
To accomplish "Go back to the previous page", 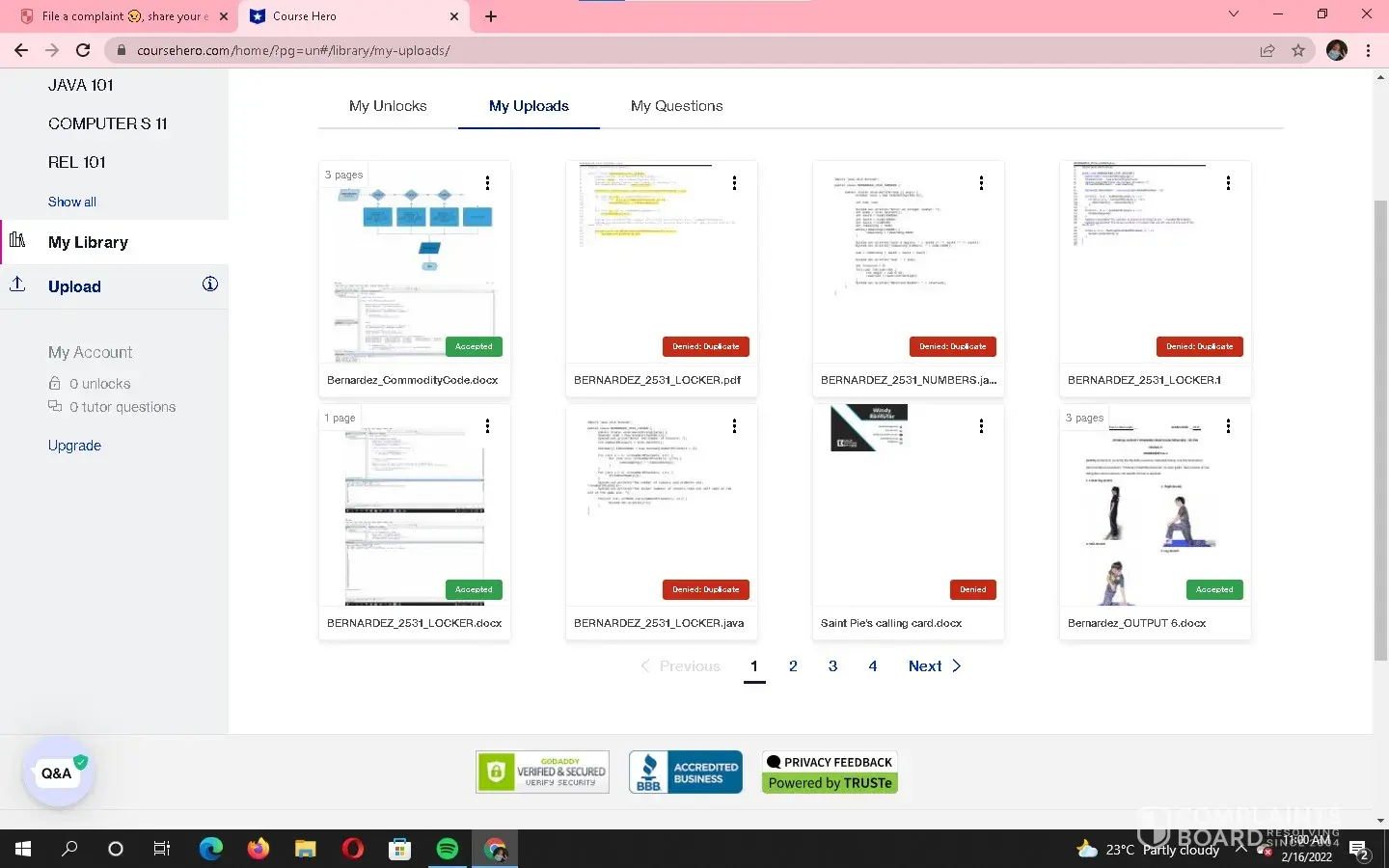I will point(21,50).
